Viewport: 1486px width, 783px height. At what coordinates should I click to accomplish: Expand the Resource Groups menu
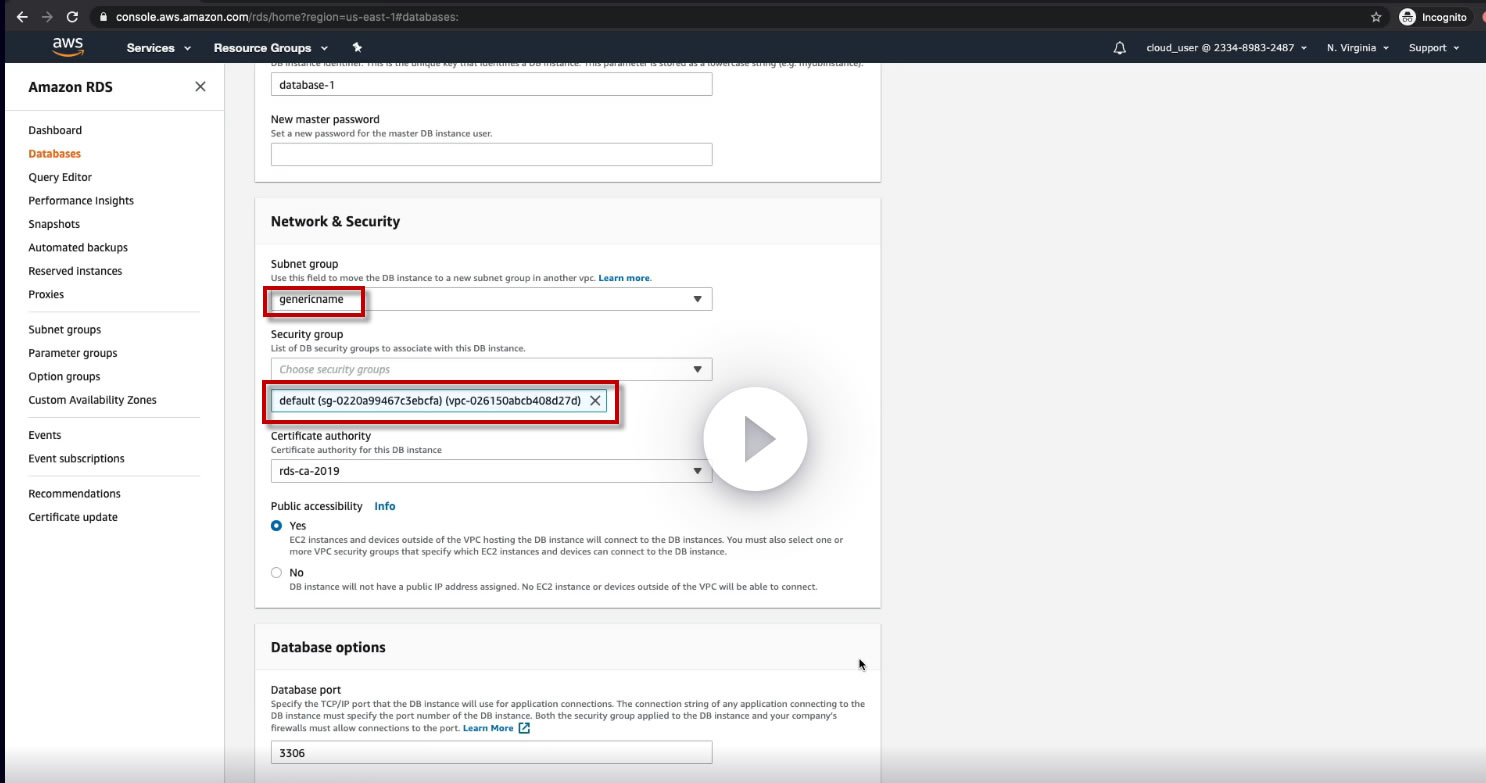[270, 48]
